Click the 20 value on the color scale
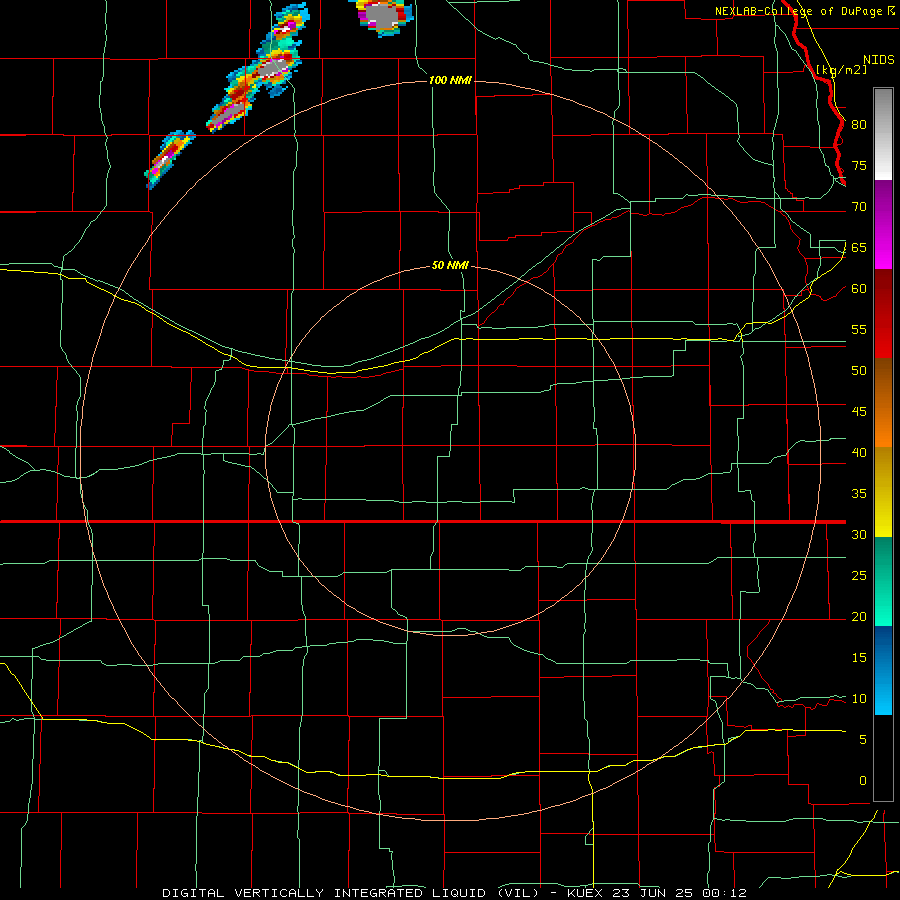The width and height of the screenshot is (900, 900). click(859, 616)
